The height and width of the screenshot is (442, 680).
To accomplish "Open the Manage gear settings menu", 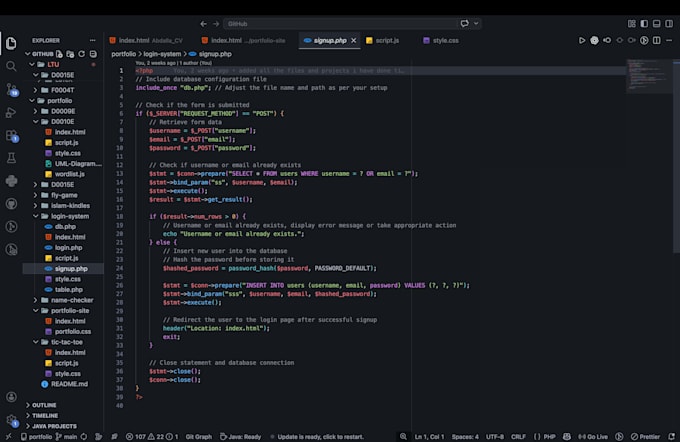I will (12, 420).
